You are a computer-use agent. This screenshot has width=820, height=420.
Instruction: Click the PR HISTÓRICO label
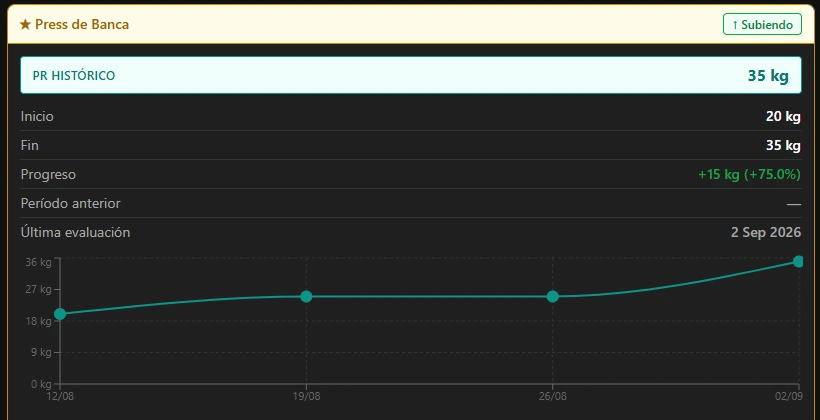(x=74, y=75)
